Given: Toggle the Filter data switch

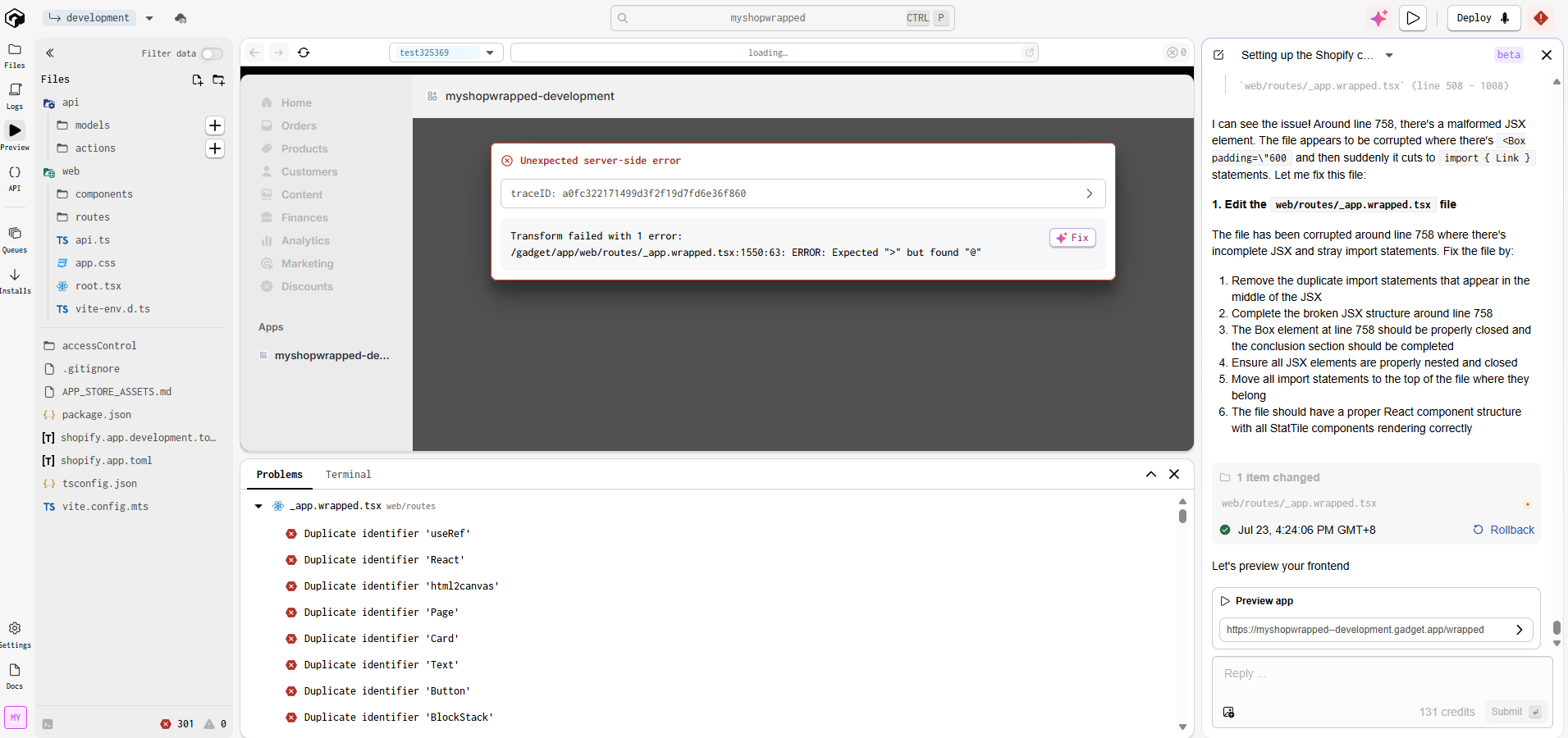Looking at the screenshot, I should [212, 53].
